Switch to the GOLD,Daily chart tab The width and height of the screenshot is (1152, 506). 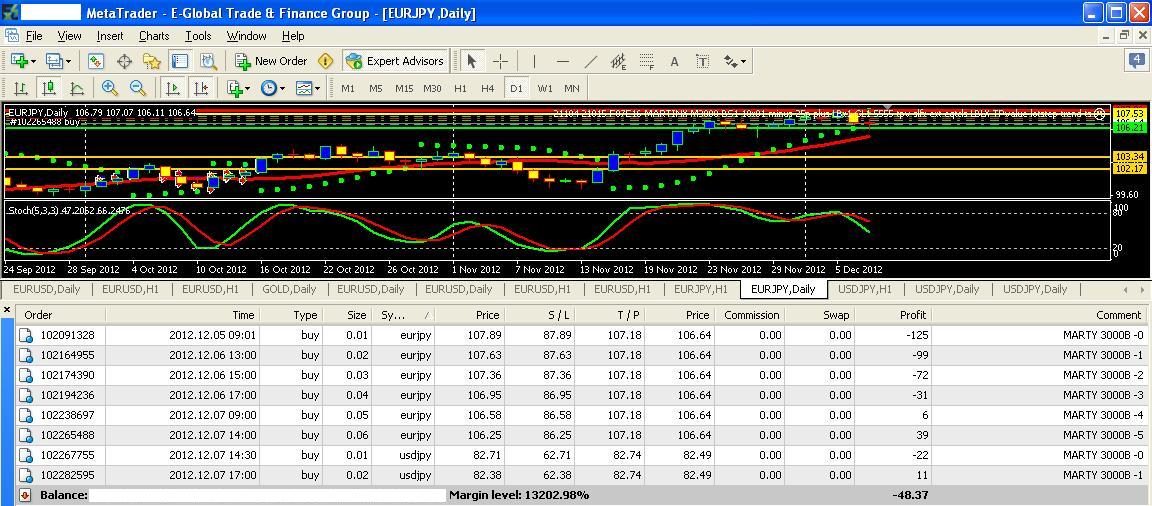(289, 289)
